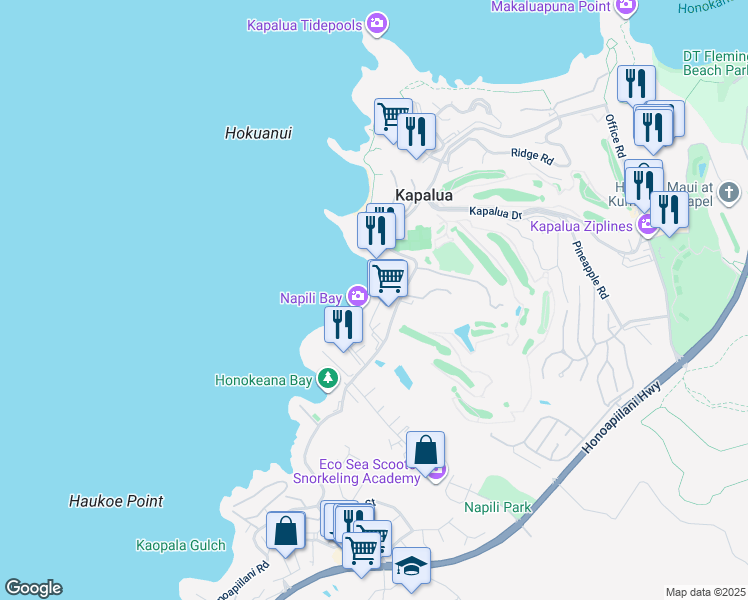The image size is (748, 600).
Task: Select the Honoapiilani Hwy road label
Action: coord(622,417)
